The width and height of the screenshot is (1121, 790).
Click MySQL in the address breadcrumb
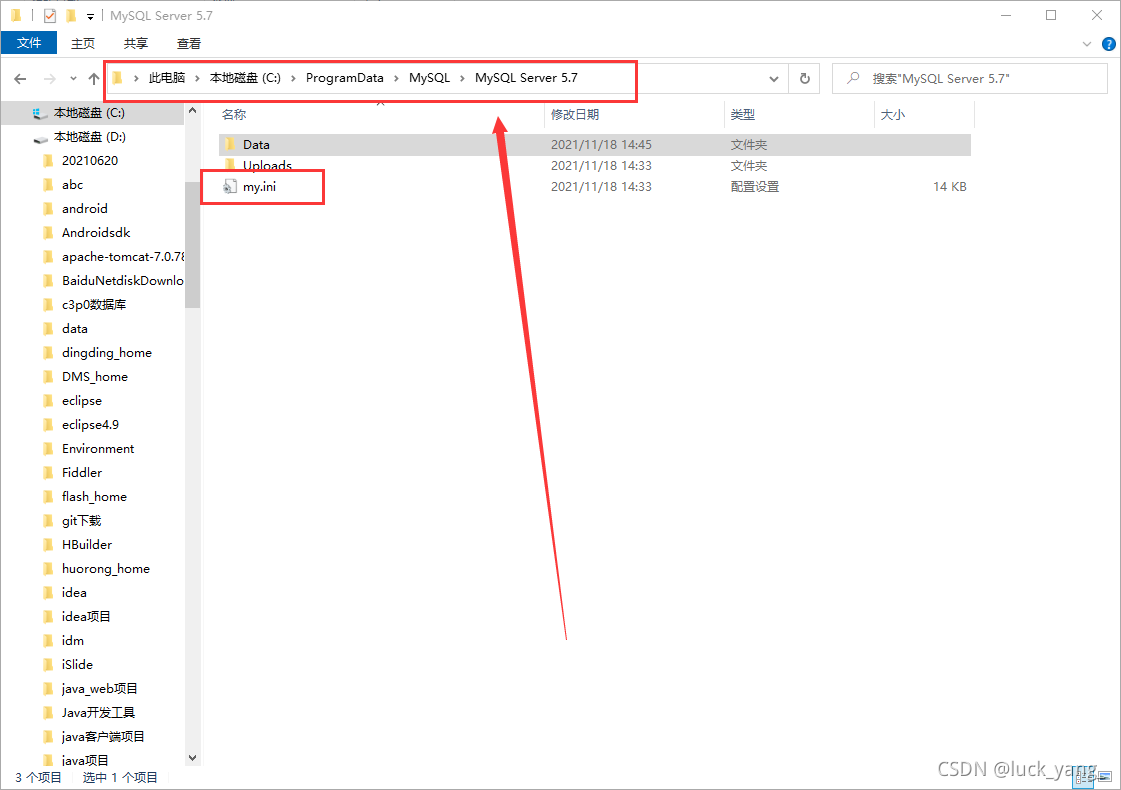pyautogui.click(x=429, y=78)
